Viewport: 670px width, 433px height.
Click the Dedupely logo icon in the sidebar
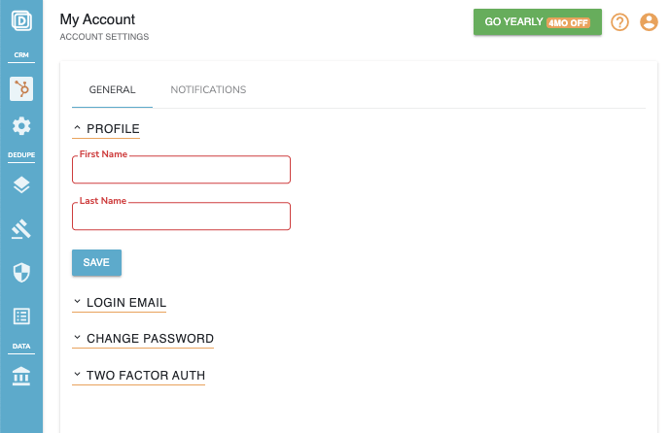tap(21, 20)
